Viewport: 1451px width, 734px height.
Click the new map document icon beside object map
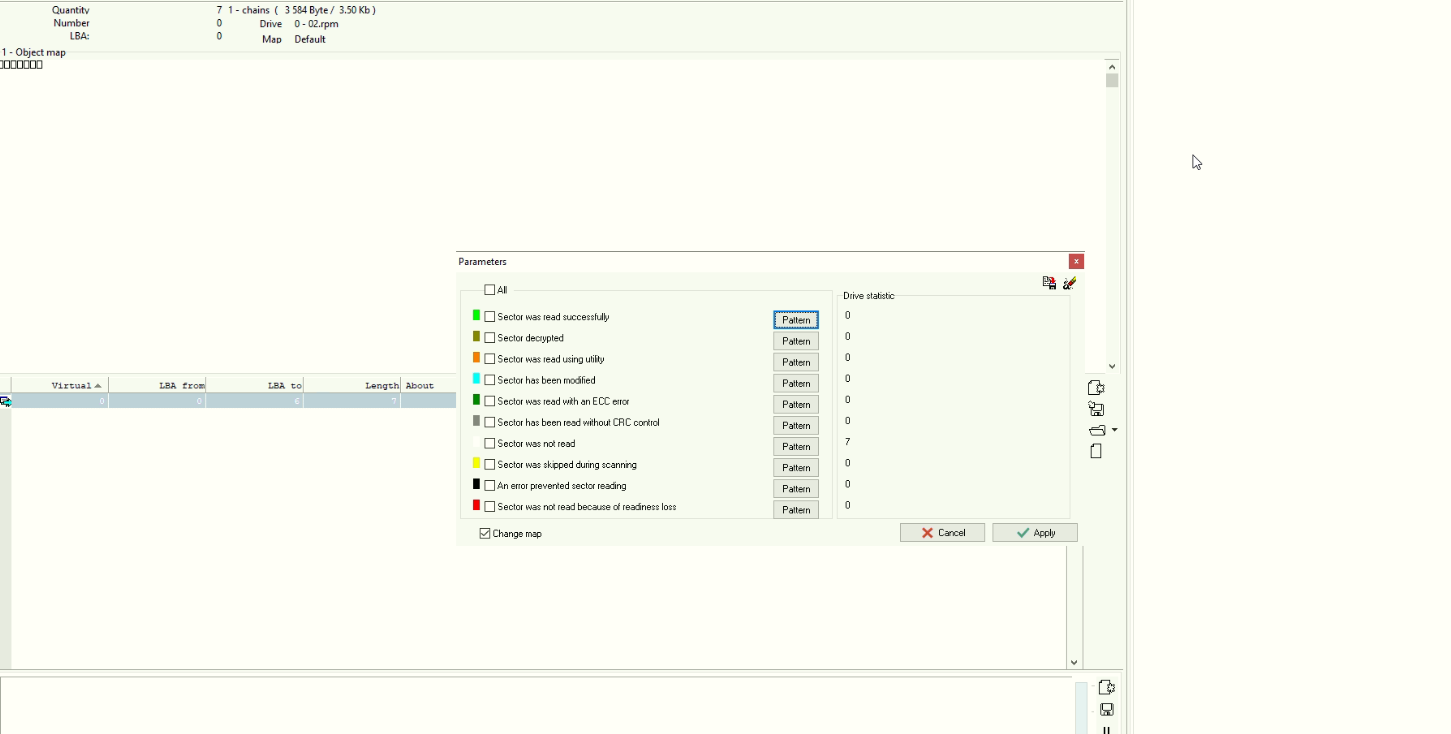(x=1096, y=388)
